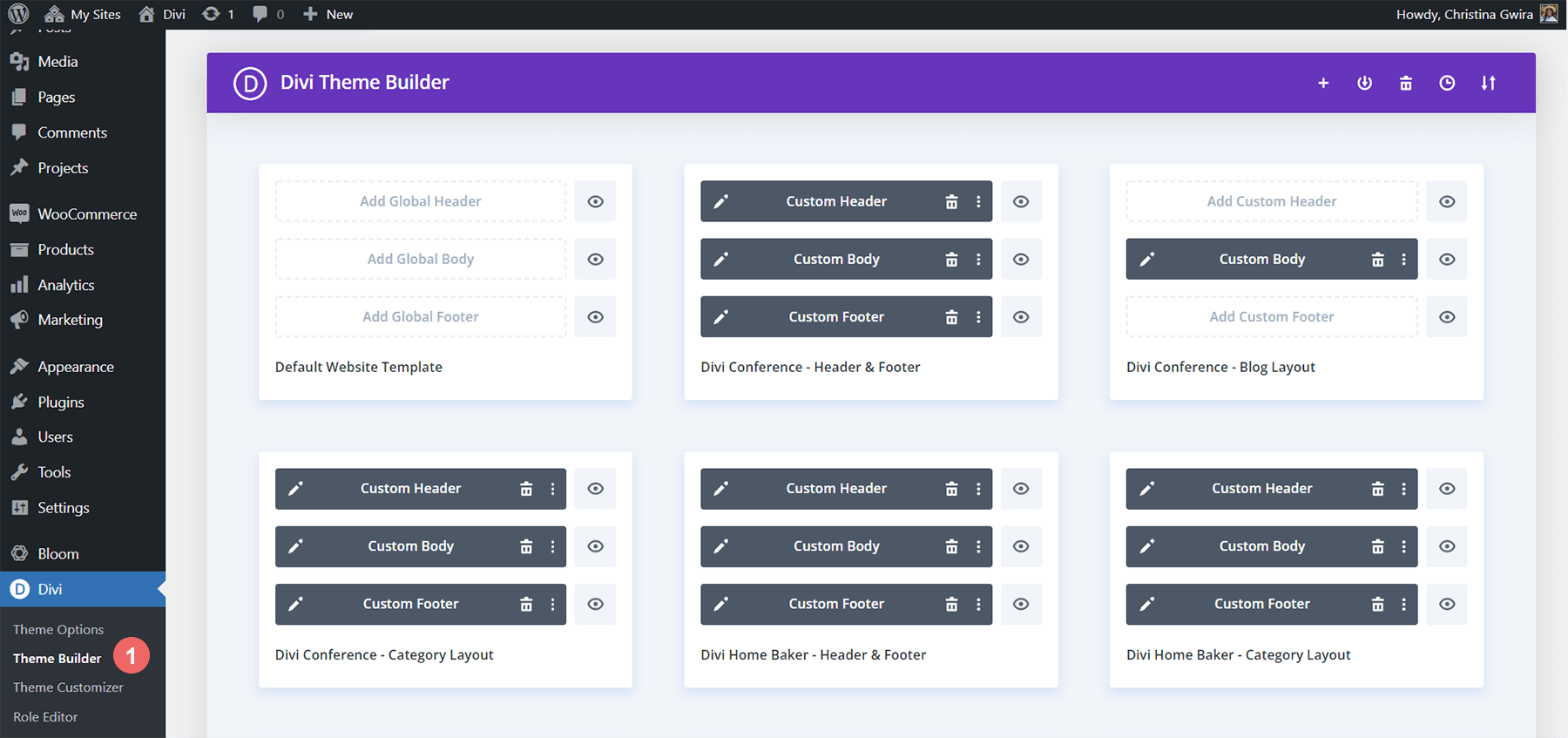The height and width of the screenshot is (738, 1568).
Task: Open options menu for Custom Body in Blog Layout
Action: pos(1403,259)
